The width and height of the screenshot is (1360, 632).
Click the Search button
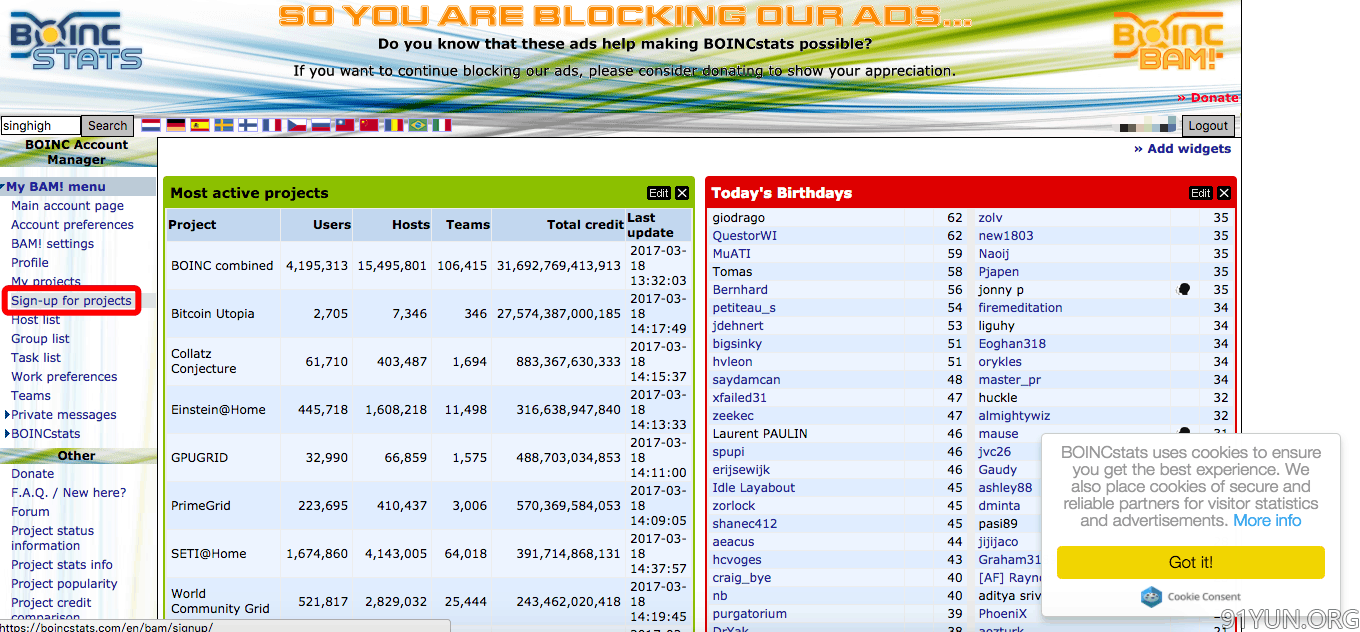click(x=107, y=126)
